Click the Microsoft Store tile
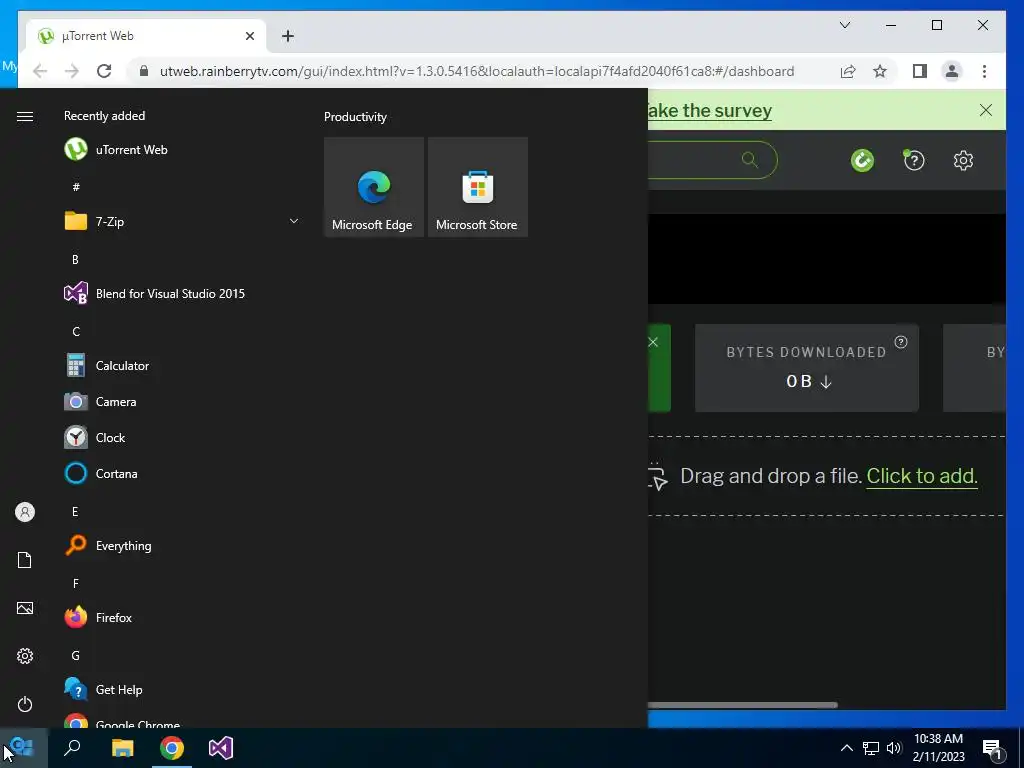 [x=477, y=187]
